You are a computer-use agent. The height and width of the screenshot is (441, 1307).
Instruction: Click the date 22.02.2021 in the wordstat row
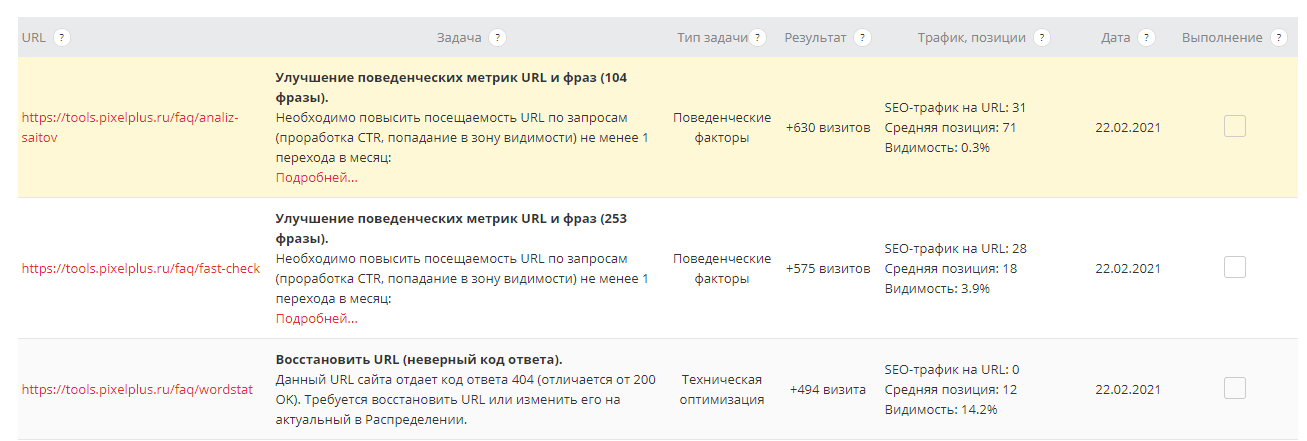(1128, 389)
